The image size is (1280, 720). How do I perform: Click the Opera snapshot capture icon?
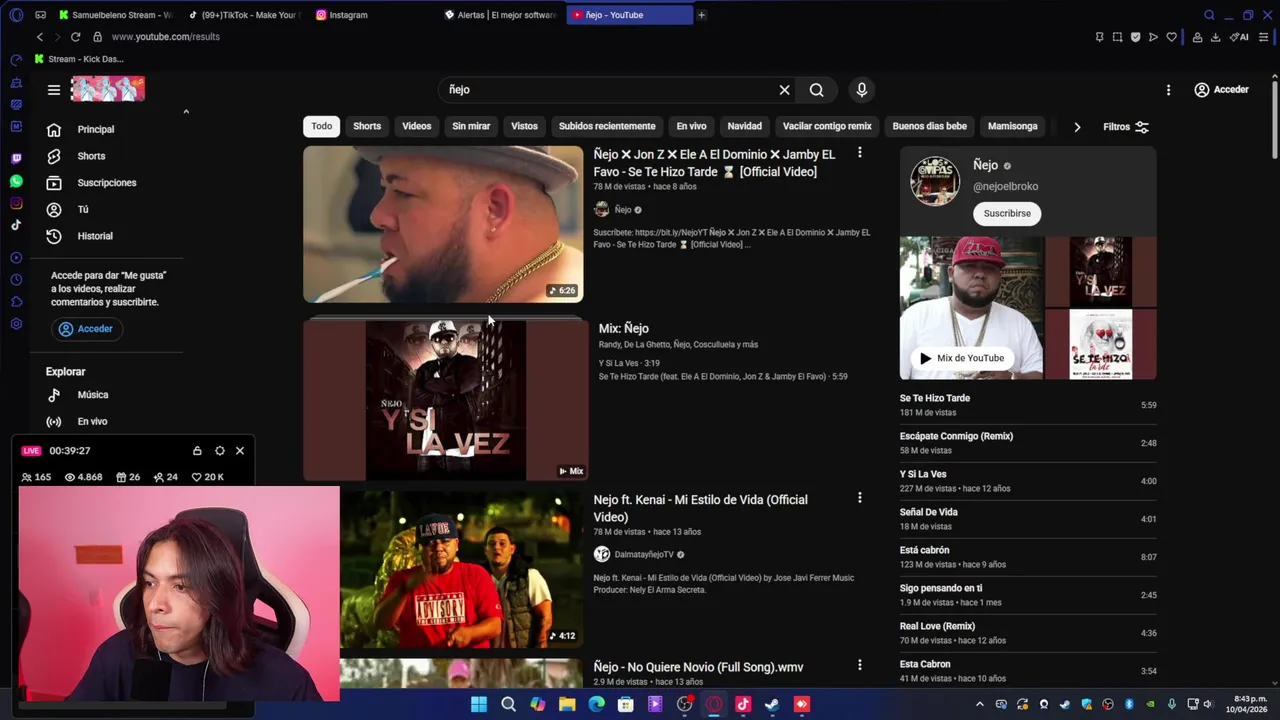coord(1117,37)
